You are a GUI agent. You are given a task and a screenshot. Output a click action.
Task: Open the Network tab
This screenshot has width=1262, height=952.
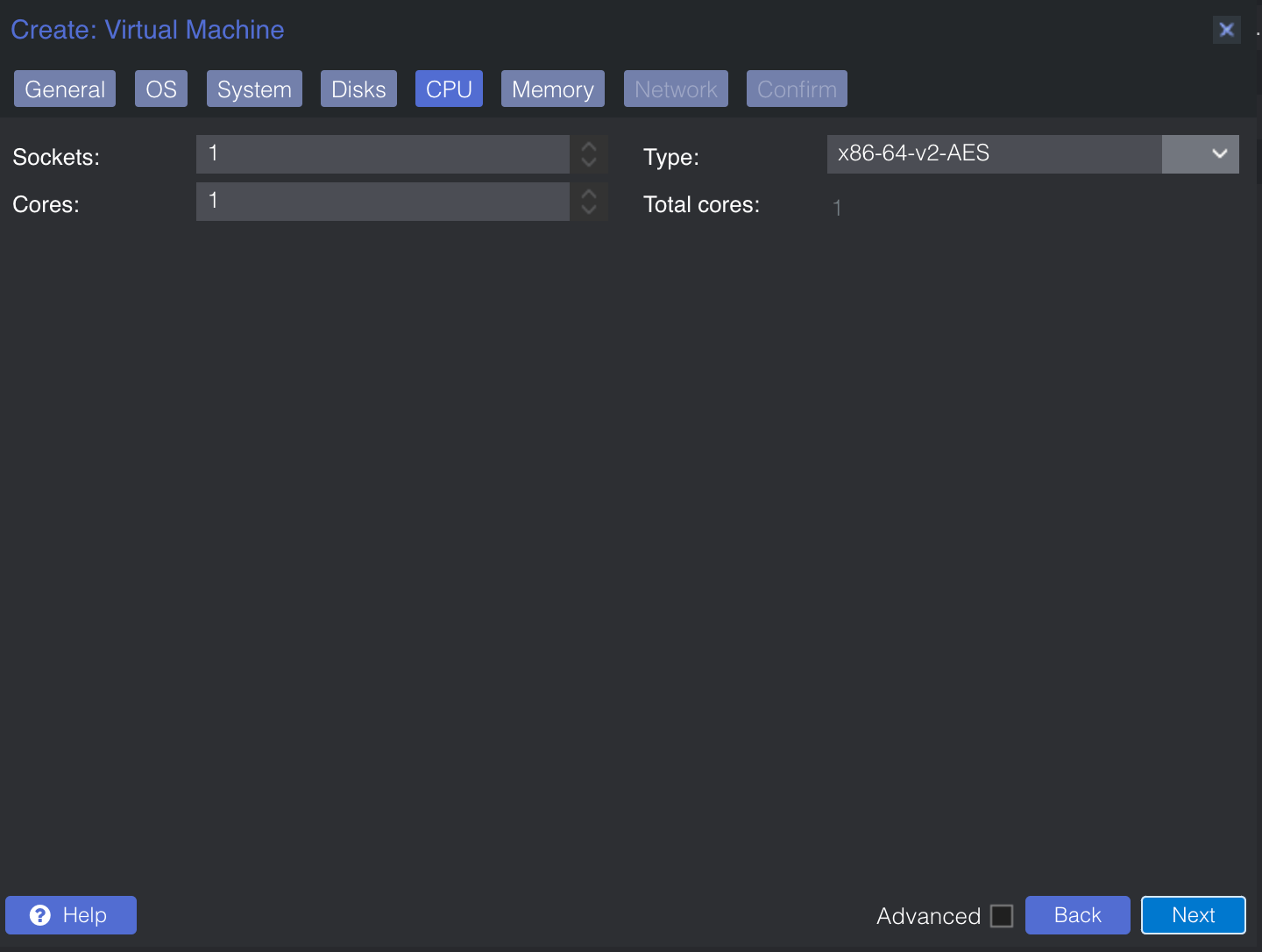point(676,89)
